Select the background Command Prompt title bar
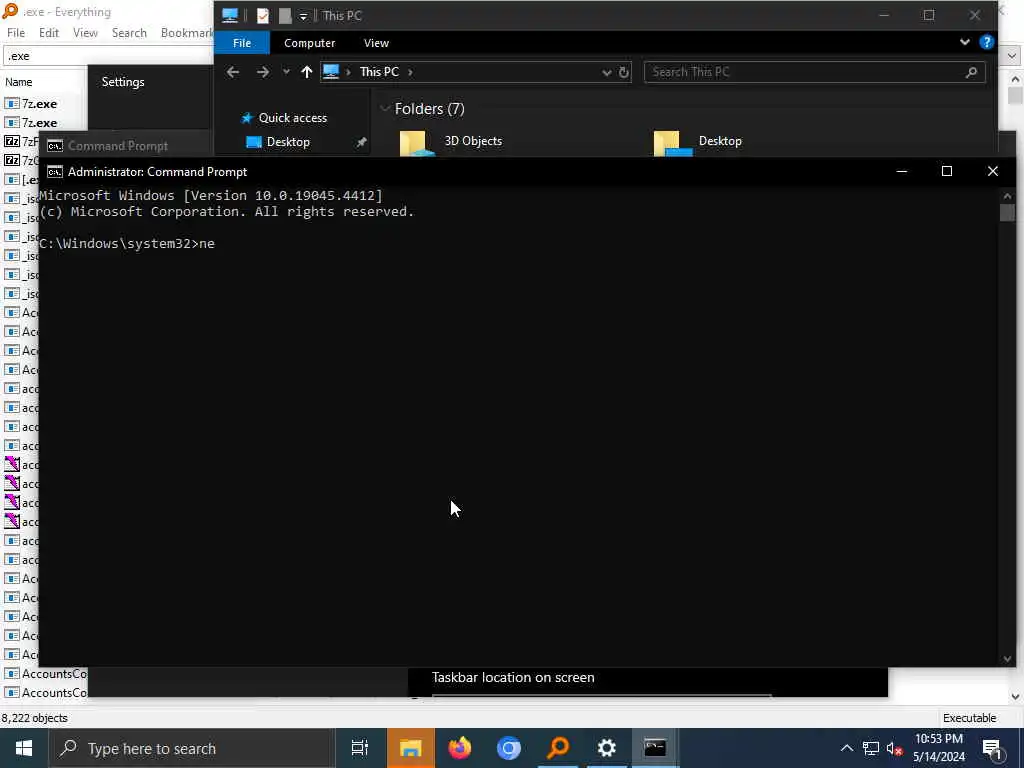The height and width of the screenshot is (768, 1024). coord(124,146)
